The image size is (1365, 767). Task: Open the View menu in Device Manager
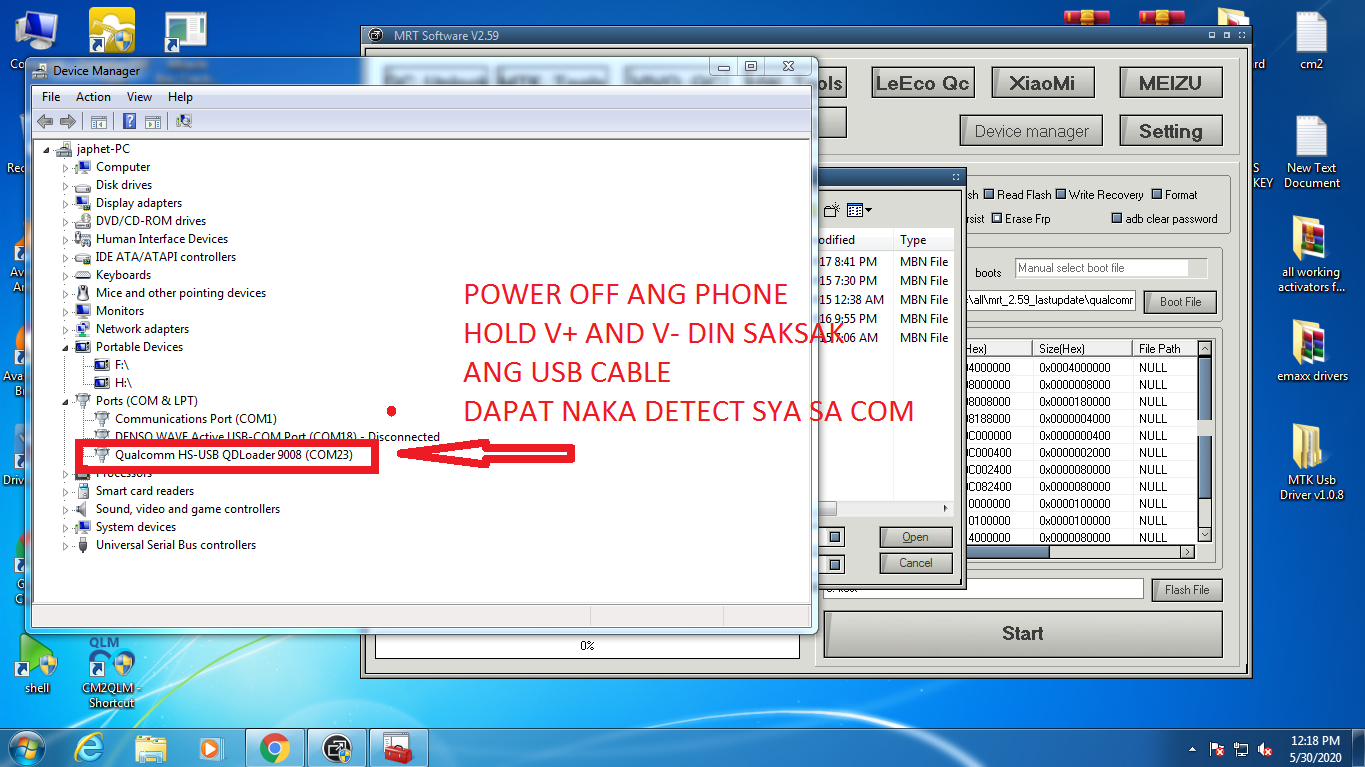coord(139,97)
